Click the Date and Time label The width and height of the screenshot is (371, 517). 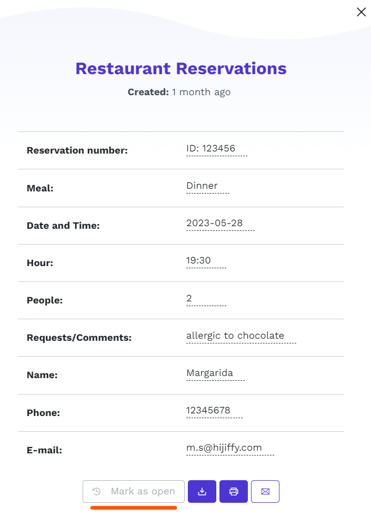63,226
